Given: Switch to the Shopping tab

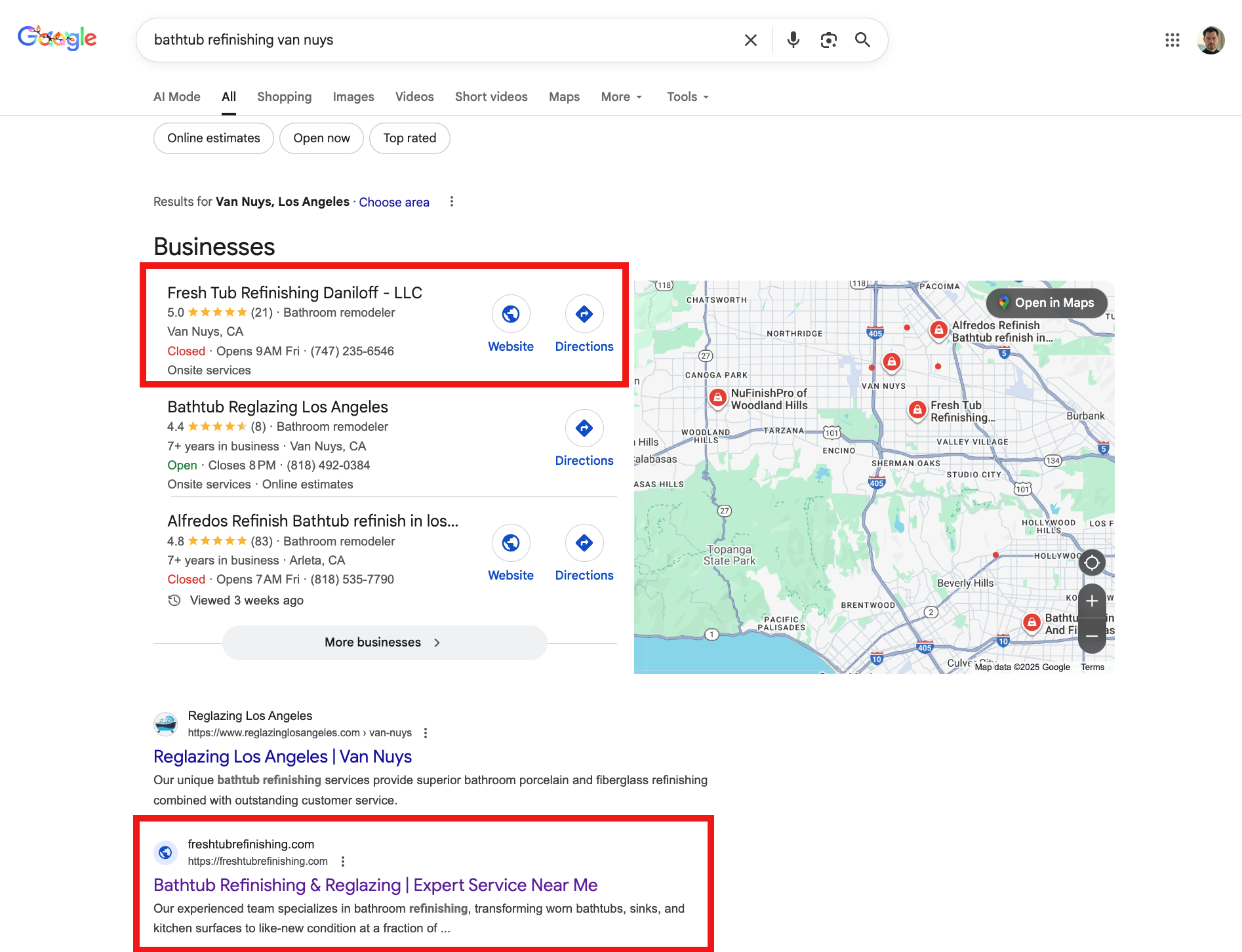Looking at the screenshot, I should click(x=284, y=96).
